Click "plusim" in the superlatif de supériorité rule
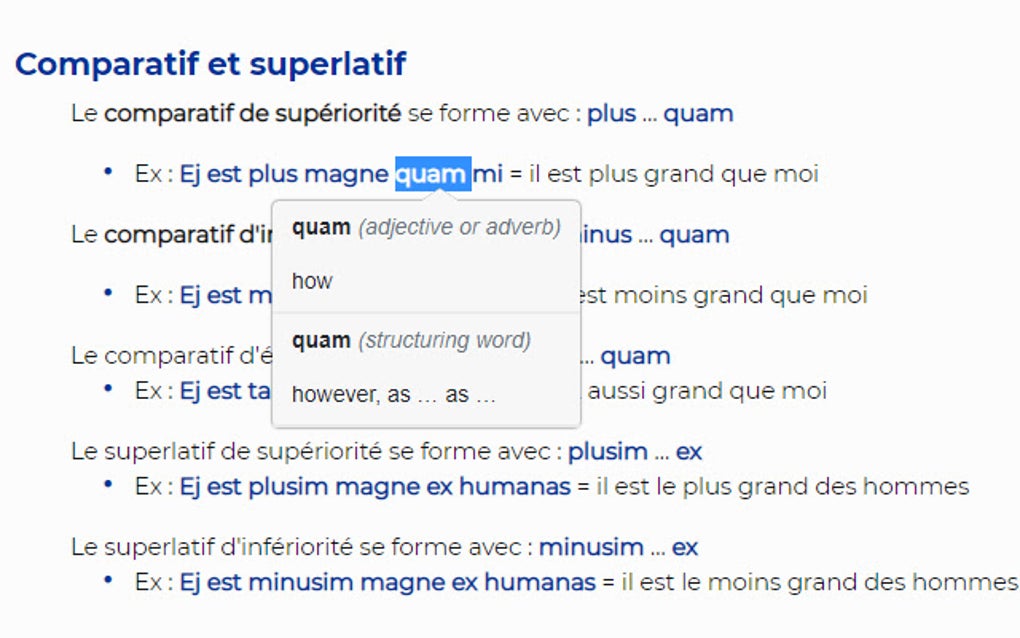 point(608,452)
